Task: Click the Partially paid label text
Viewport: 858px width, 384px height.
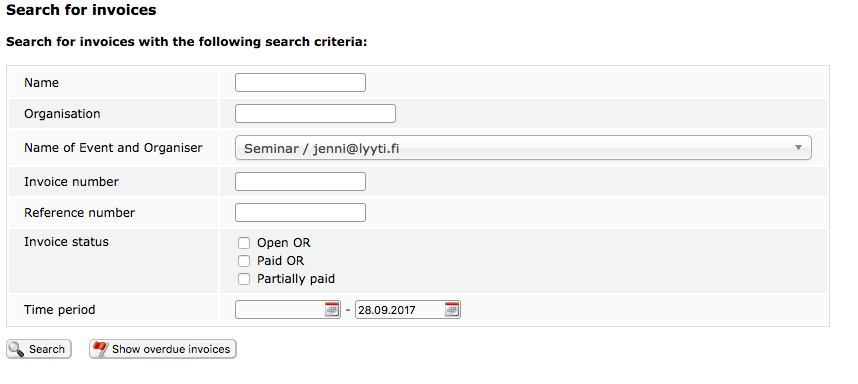Action: click(x=296, y=279)
